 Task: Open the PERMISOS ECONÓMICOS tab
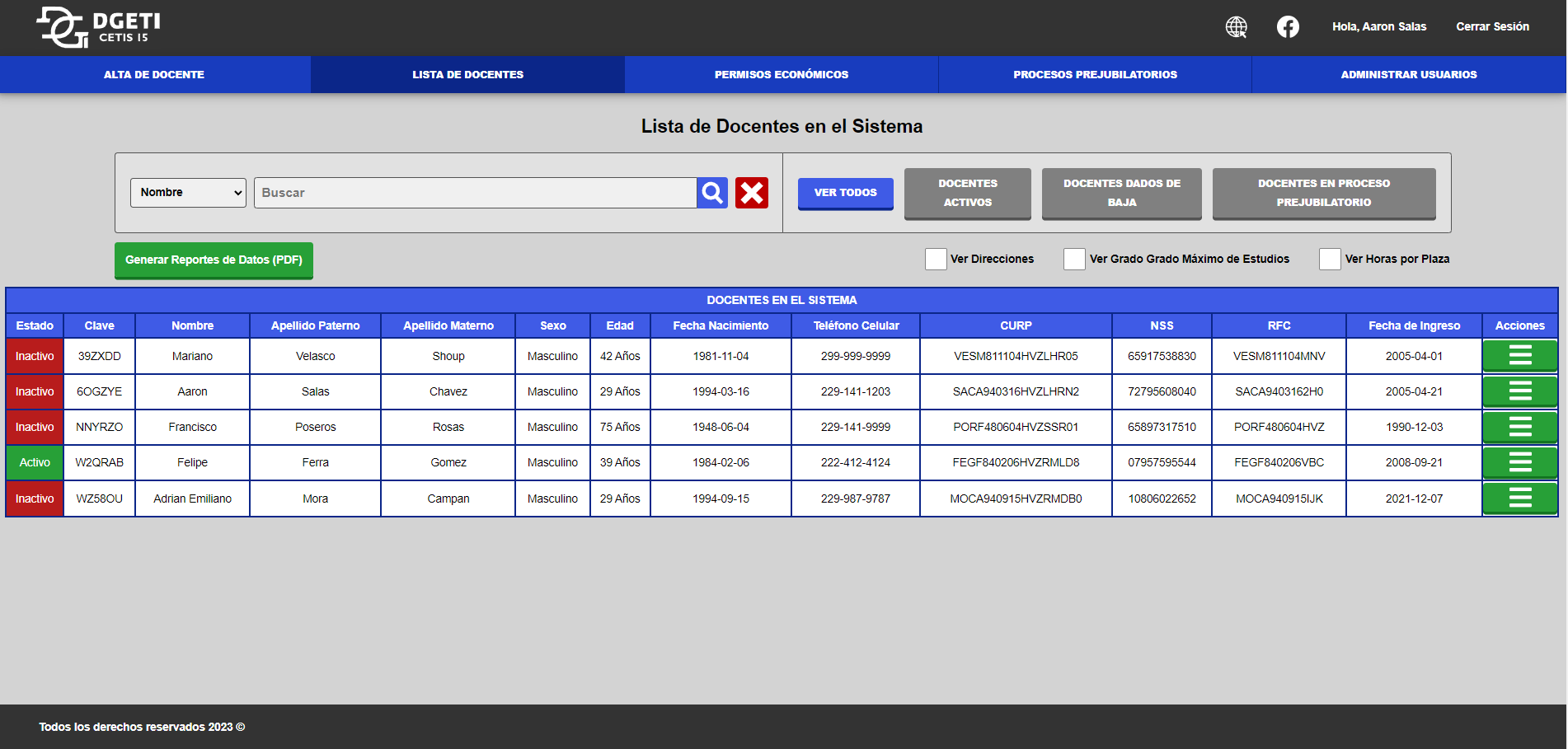coord(781,74)
